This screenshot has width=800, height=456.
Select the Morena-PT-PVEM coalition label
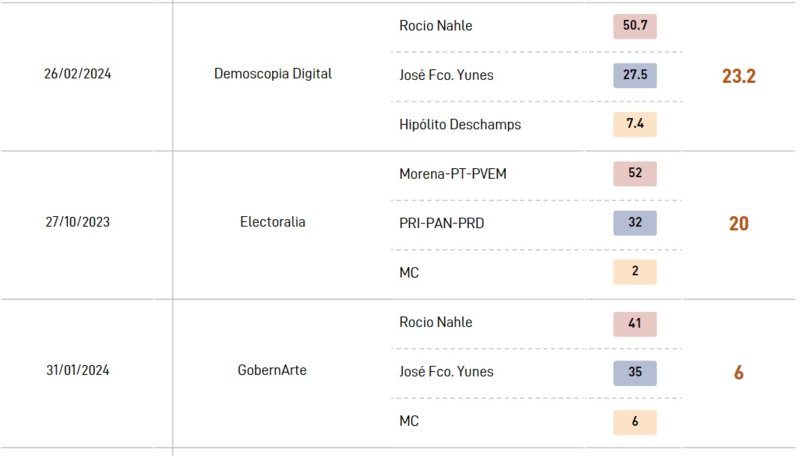(453, 174)
